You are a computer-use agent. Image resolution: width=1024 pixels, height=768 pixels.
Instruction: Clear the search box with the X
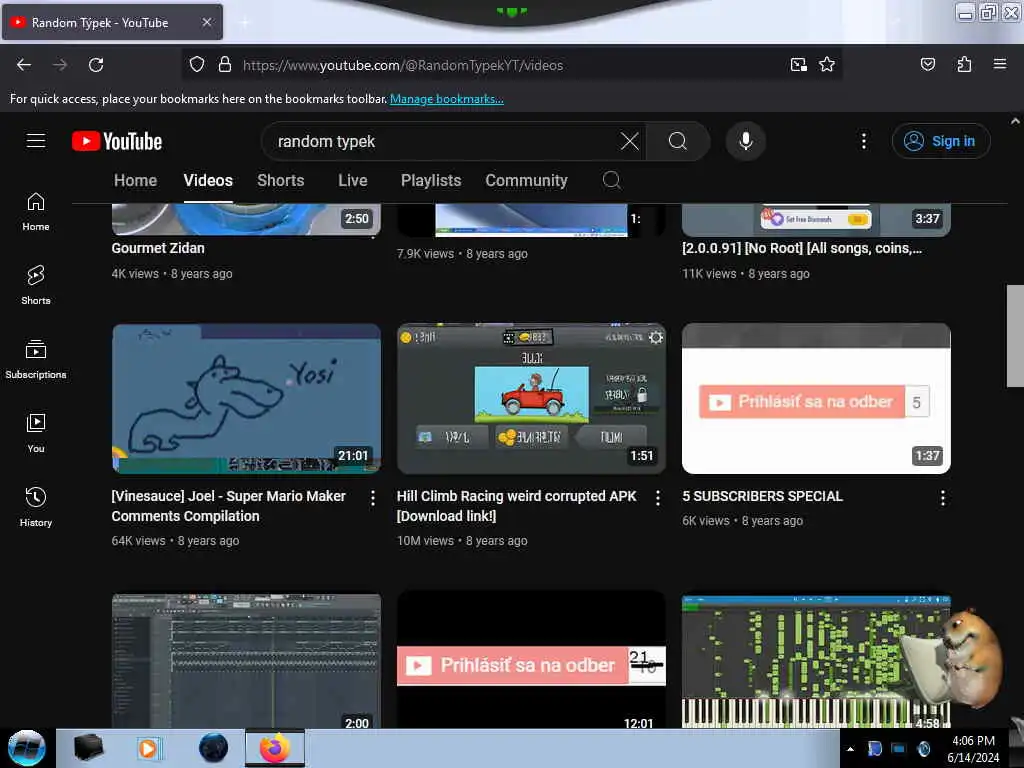pos(630,141)
